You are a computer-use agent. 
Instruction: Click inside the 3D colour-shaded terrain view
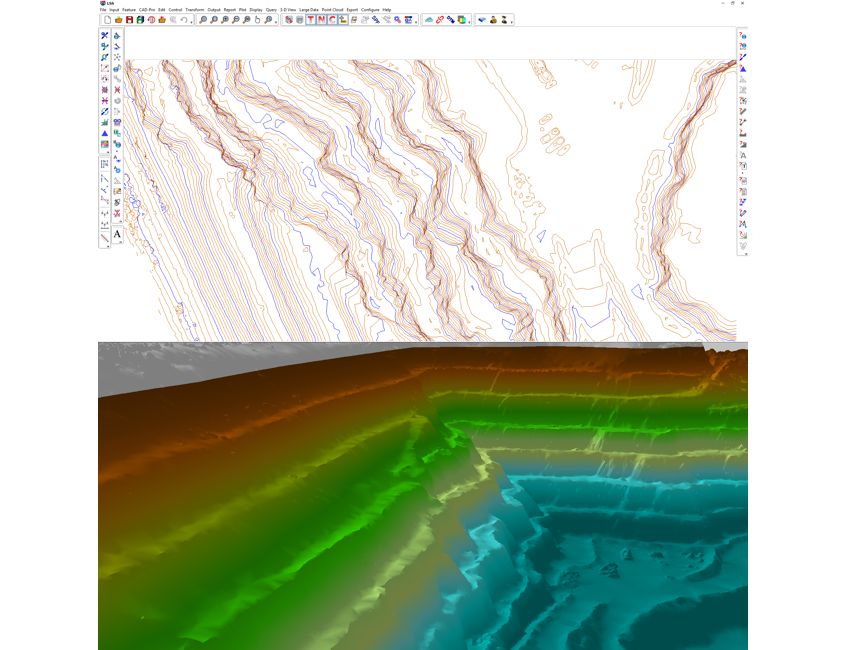(423, 496)
